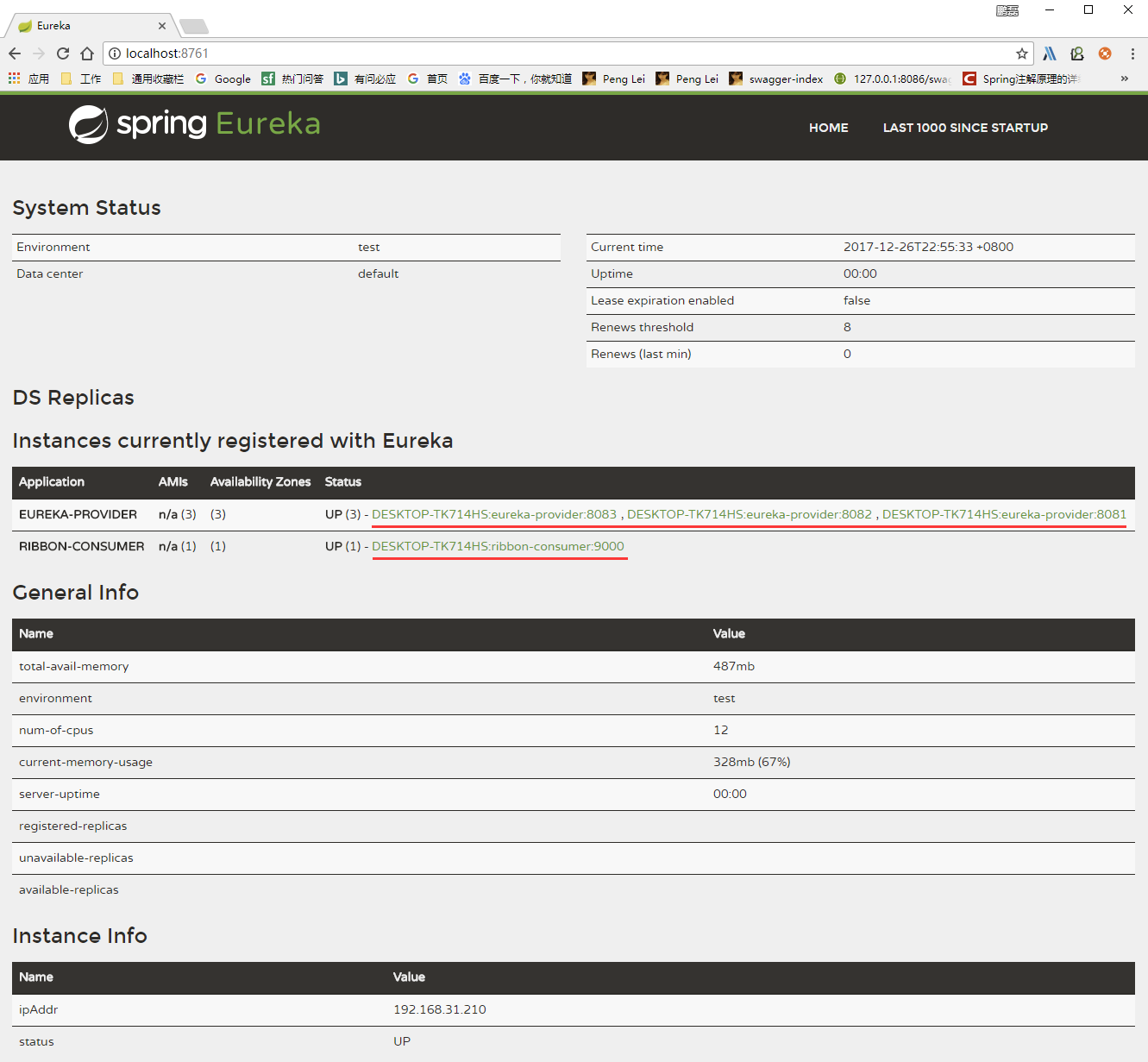Bookmark this page with the star icon
Screen dimensions: 1148x1062
click(x=1022, y=53)
